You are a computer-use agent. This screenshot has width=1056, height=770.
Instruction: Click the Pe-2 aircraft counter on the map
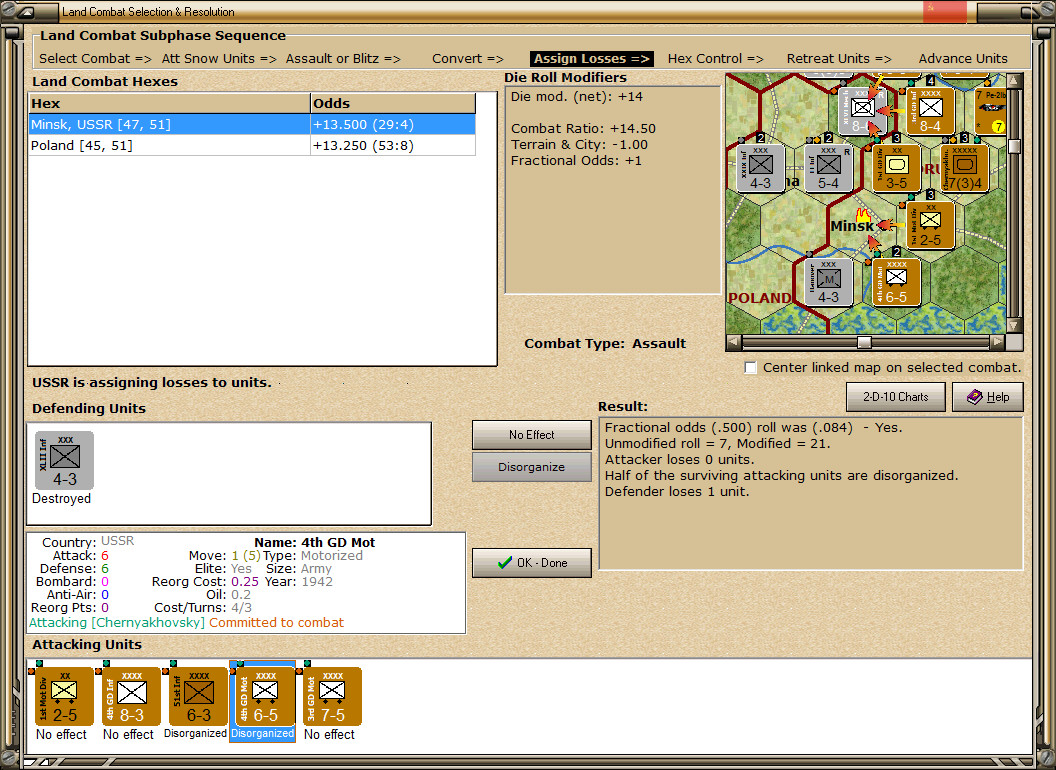click(990, 110)
